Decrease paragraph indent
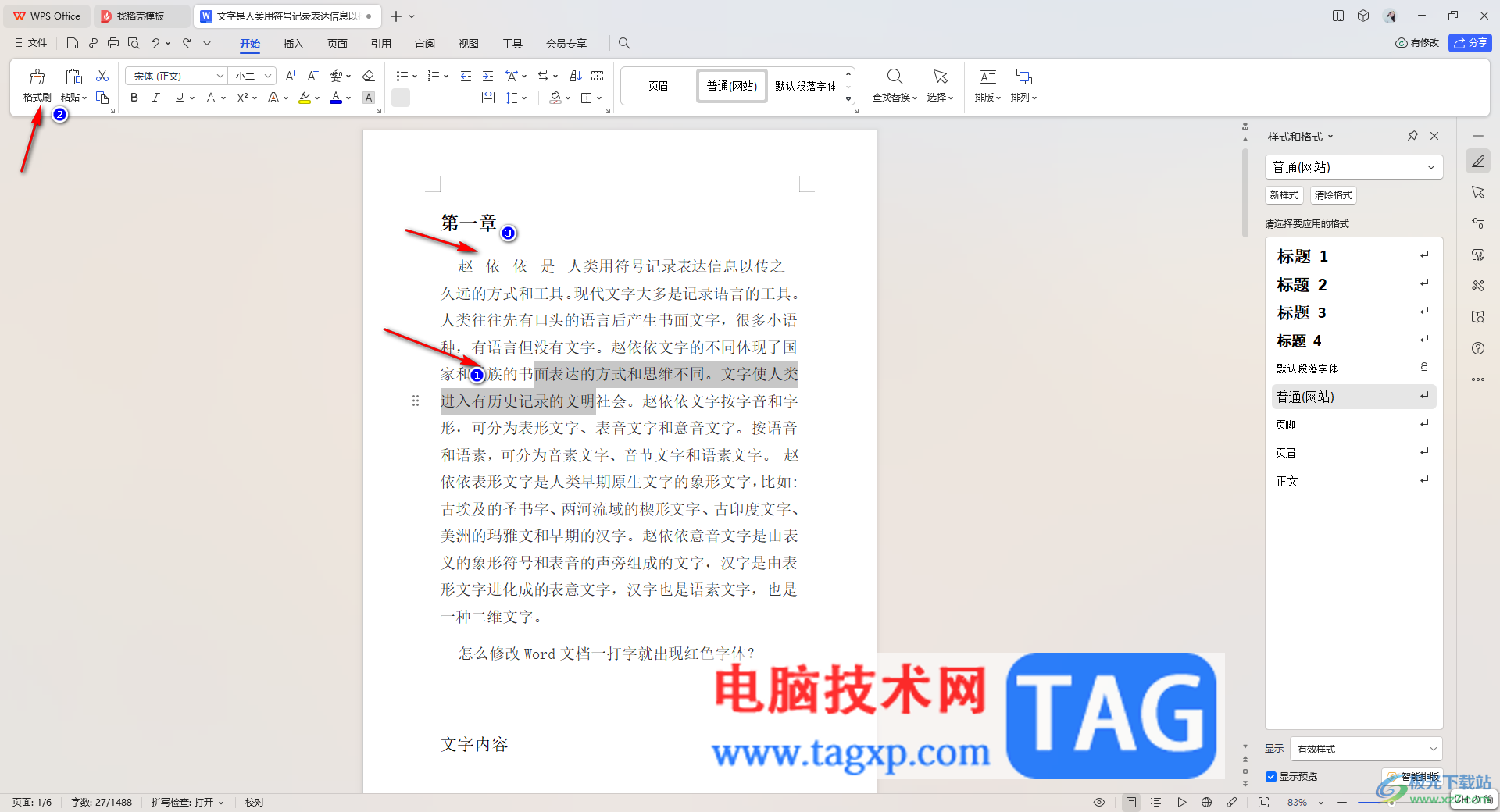 (466, 76)
